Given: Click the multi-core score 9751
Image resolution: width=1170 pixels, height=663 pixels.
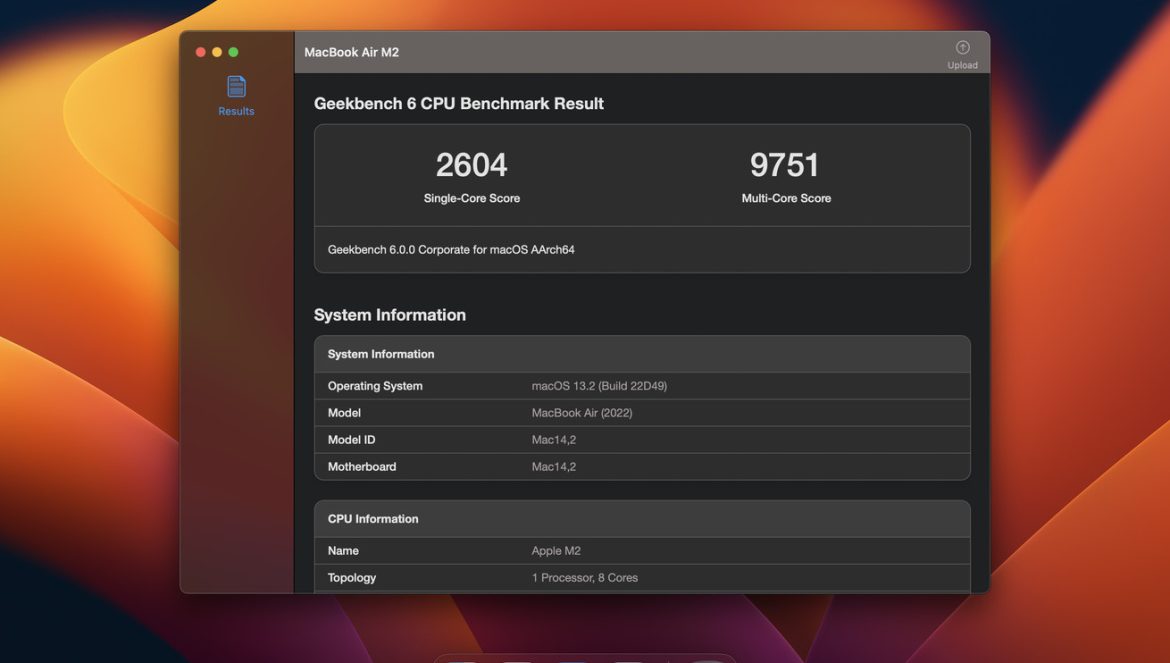Looking at the screenshot, I should (784, 165).
